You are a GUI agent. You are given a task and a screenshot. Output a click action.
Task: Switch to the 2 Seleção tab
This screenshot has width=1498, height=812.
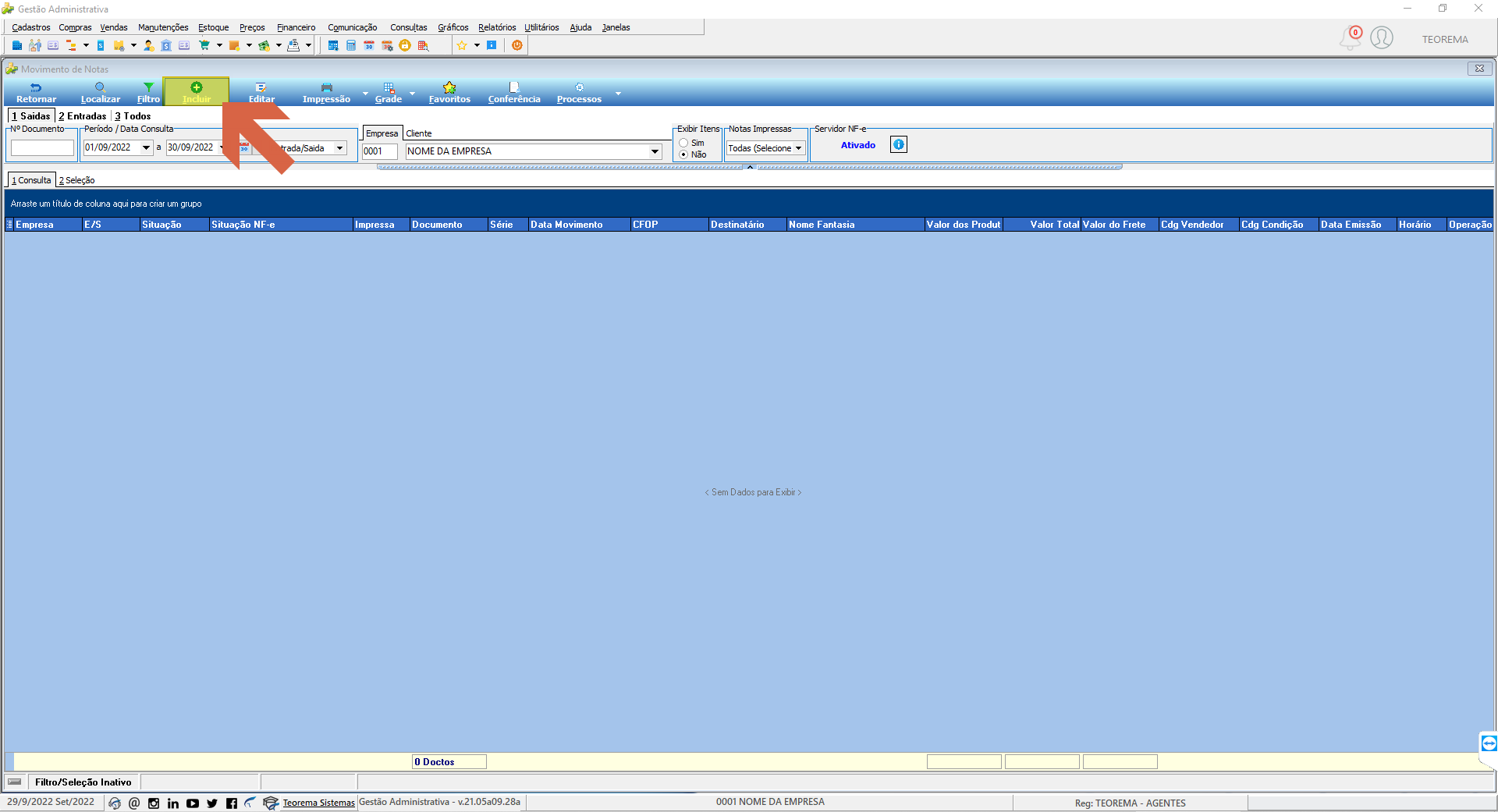click(77, 180)
